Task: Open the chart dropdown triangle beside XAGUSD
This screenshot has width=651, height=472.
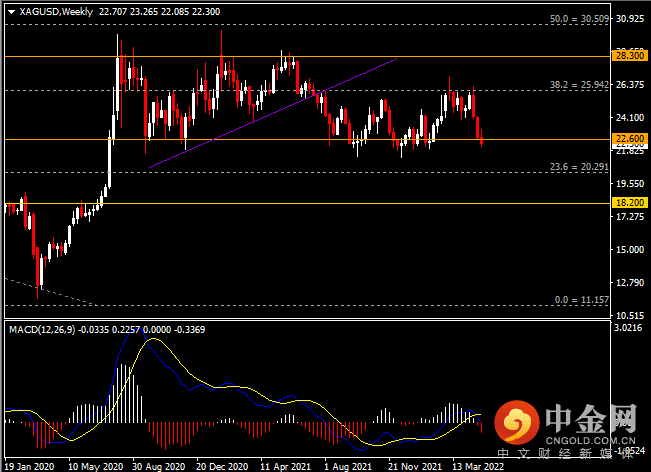Action: click(x=11, y=12)
